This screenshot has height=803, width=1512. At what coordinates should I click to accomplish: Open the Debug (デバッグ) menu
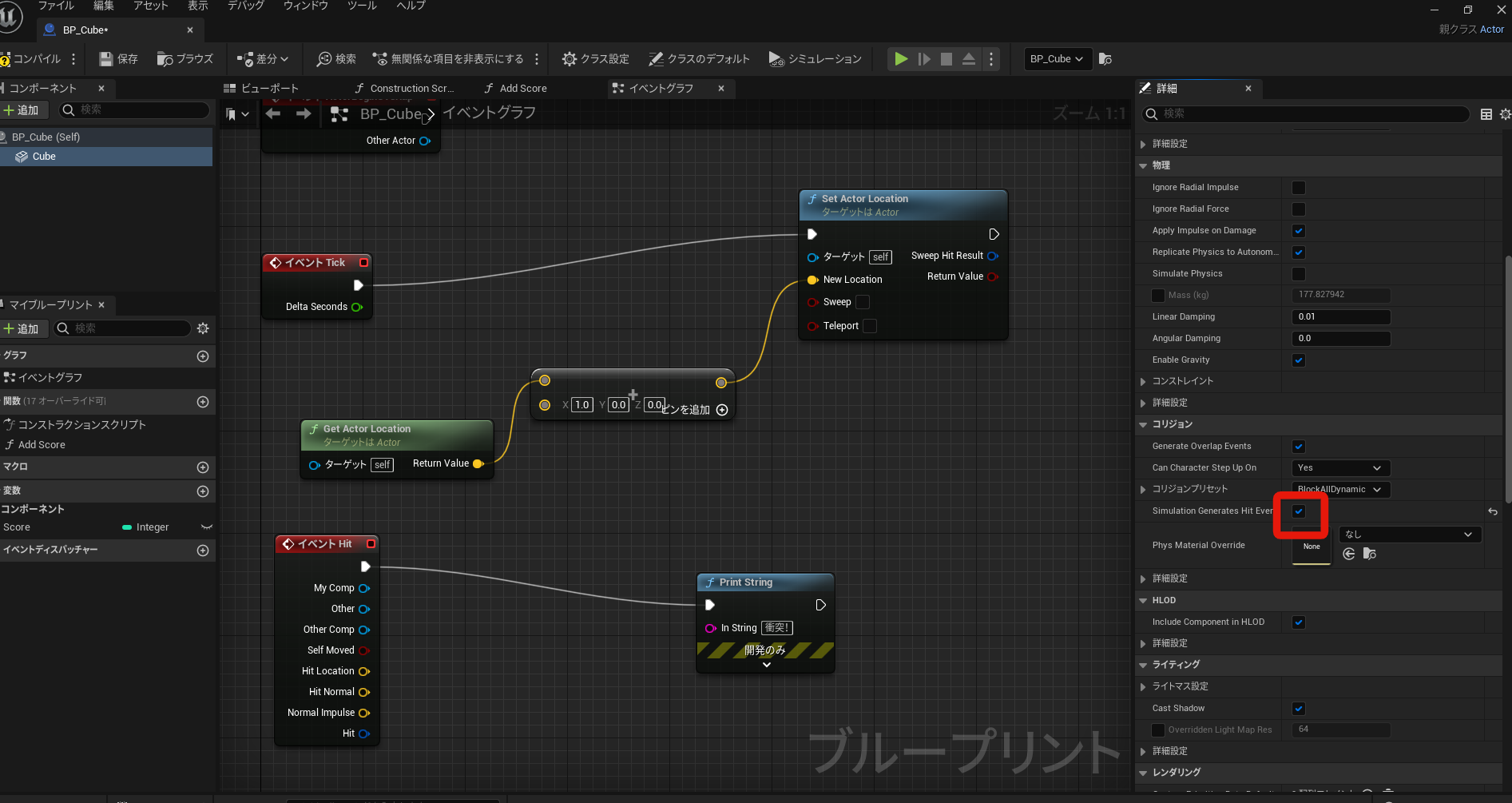(x=246, y=6)
